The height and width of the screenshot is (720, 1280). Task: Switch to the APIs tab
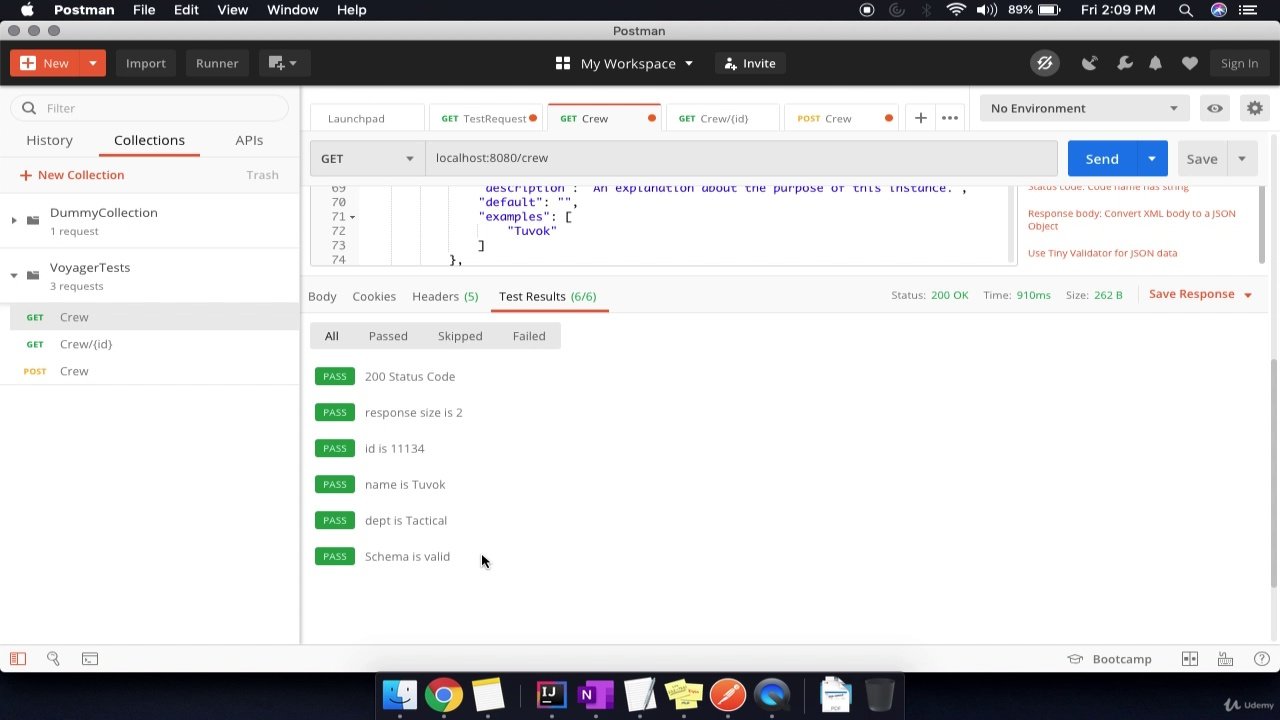[x=249, y=140]
